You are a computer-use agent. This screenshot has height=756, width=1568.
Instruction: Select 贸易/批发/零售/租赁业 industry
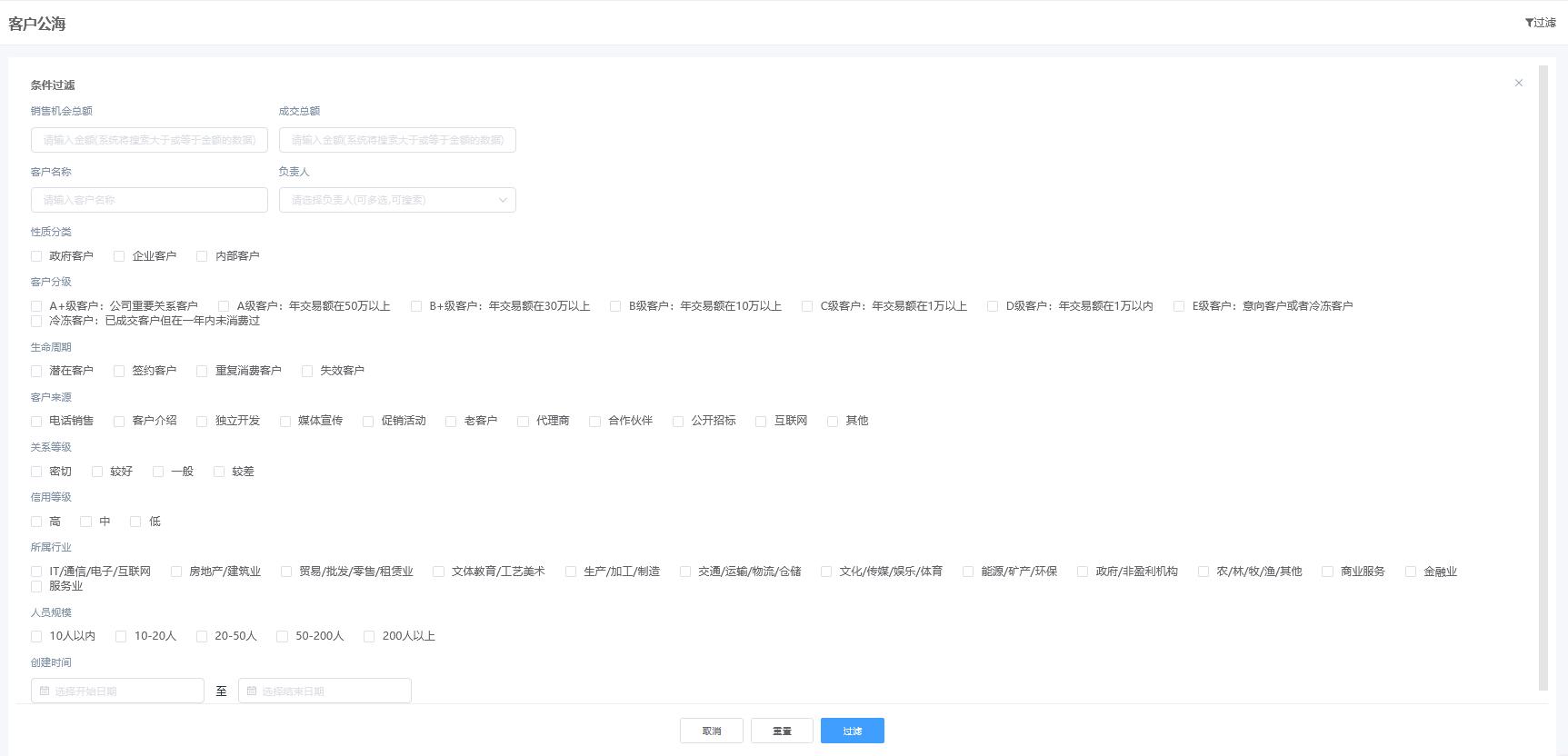(x=286, y=572)
